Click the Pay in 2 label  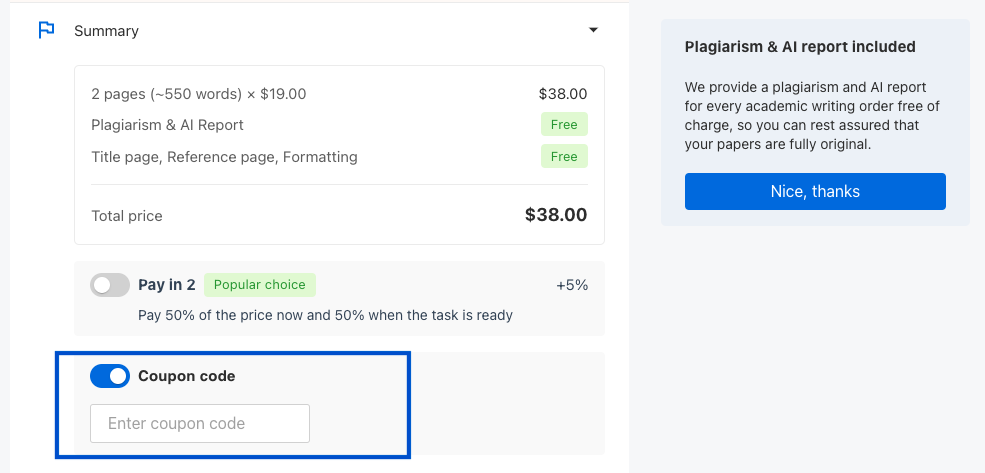[x=166, y=285]
